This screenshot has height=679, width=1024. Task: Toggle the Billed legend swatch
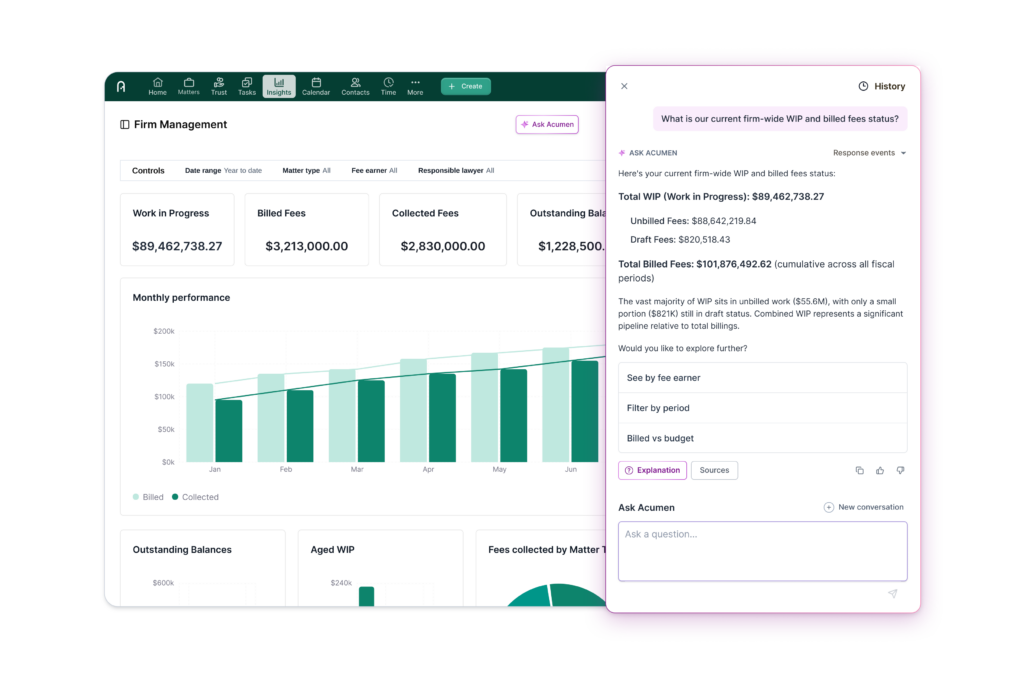click(x=136, y=497)
